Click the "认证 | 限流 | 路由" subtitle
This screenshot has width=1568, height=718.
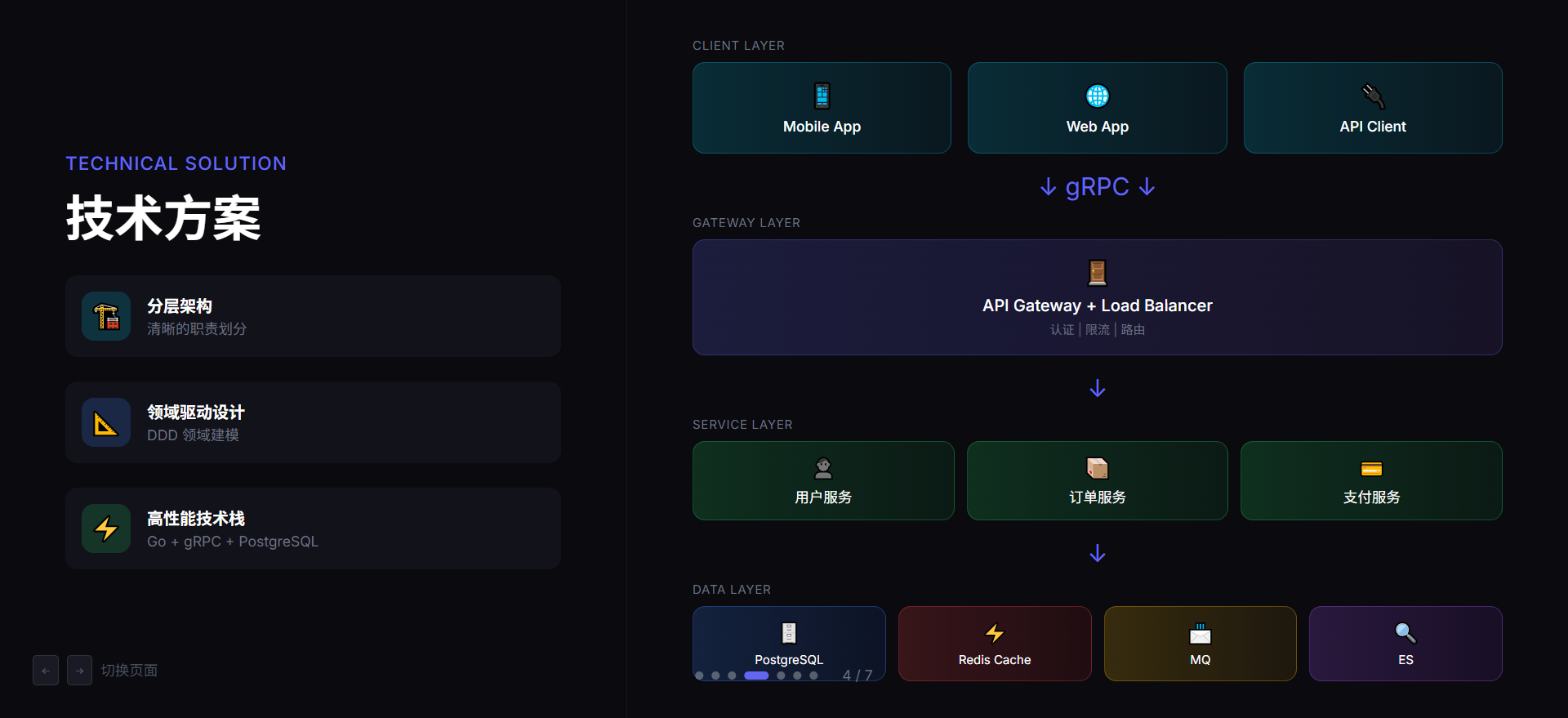[x=1098, y=330]
